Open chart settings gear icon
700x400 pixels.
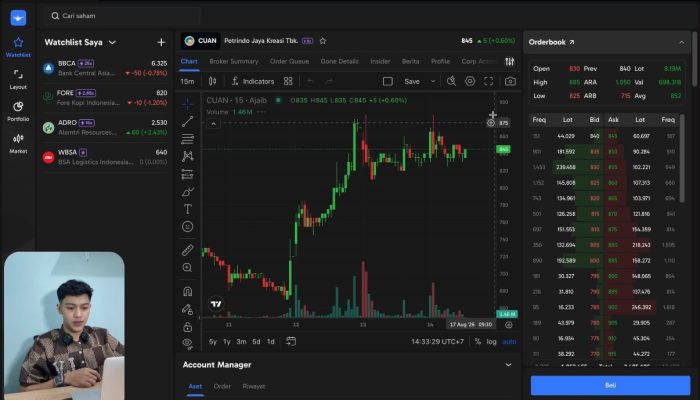click(470, 81)
